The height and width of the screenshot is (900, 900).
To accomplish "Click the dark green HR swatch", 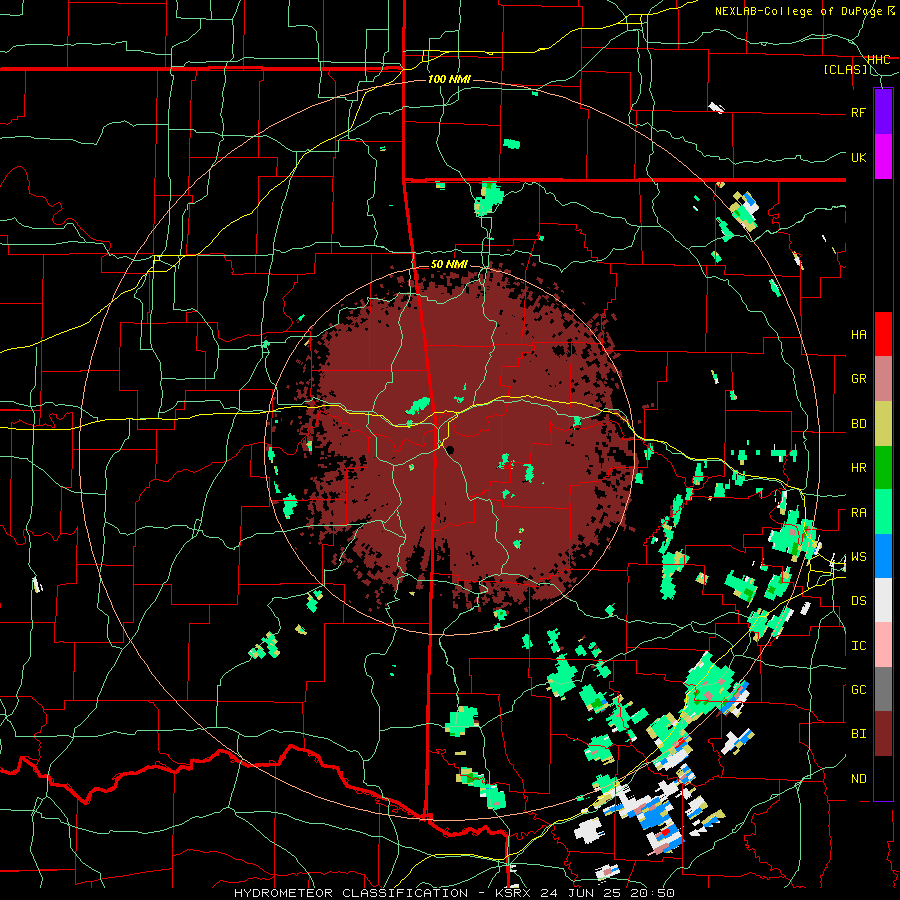I will pos(883,467).
